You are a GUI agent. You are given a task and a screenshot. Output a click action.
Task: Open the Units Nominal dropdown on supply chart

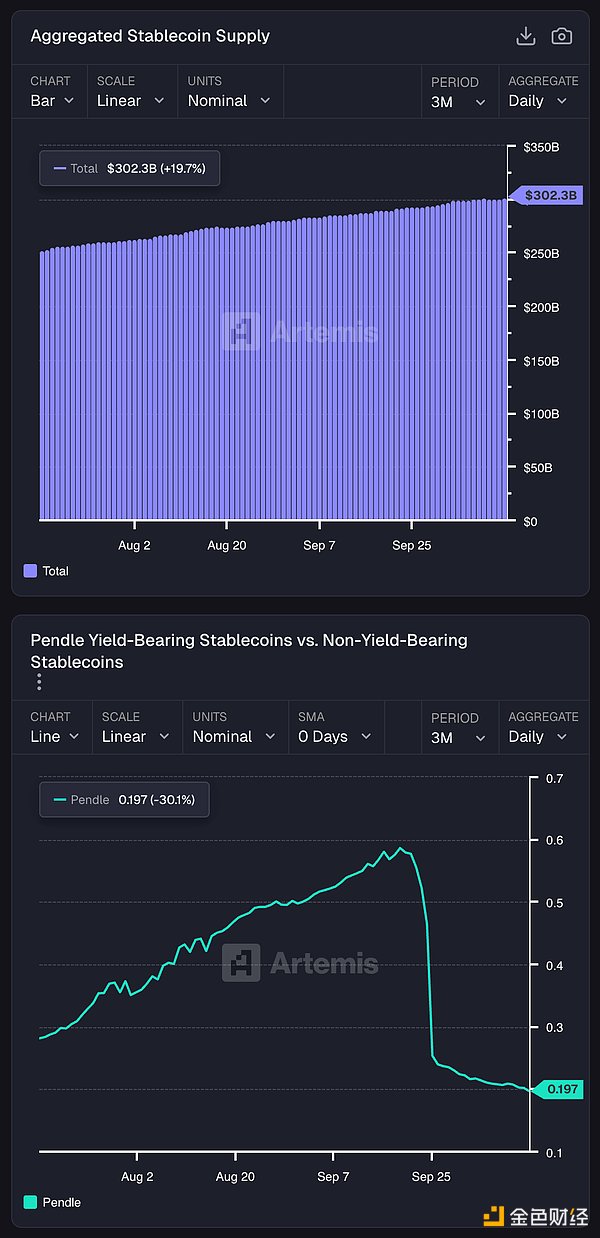tap(229, 101)
